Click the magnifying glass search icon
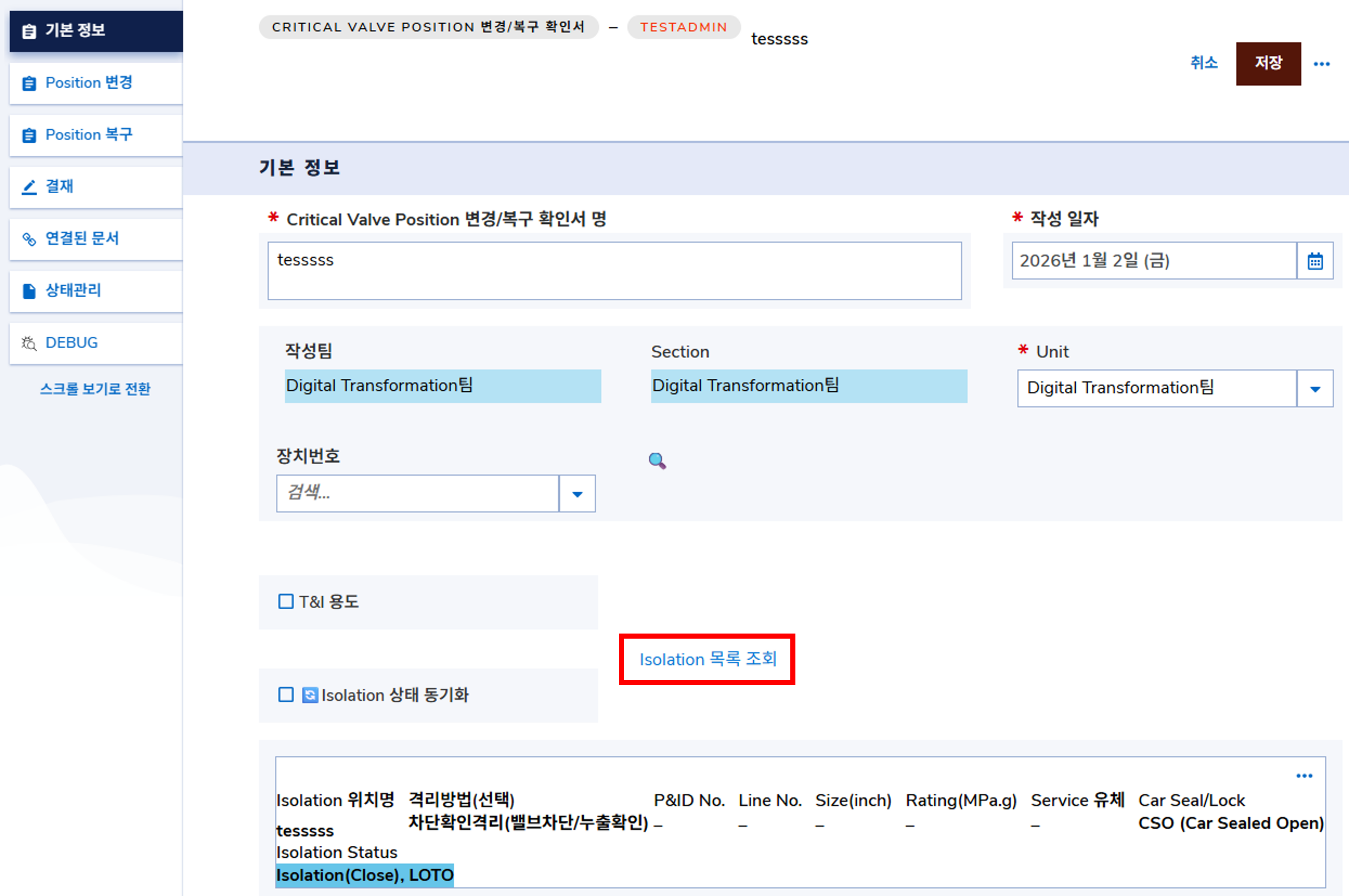This screenshot has height=896, width=1349. 657,460
